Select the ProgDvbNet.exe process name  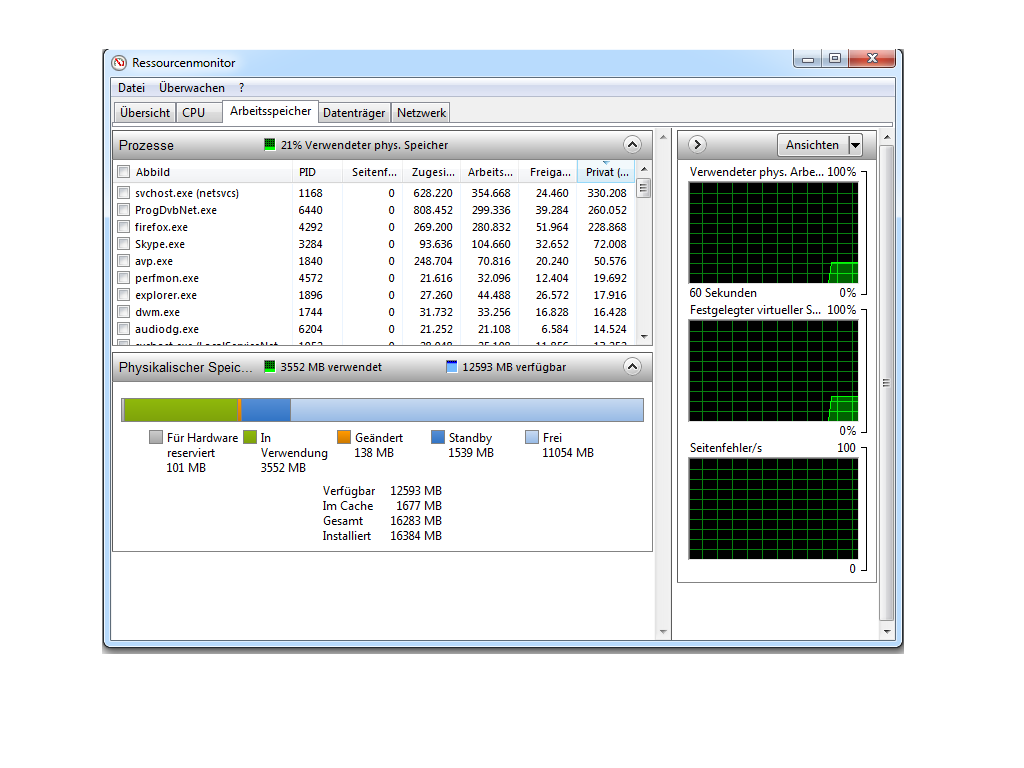[x=176, y=210]
